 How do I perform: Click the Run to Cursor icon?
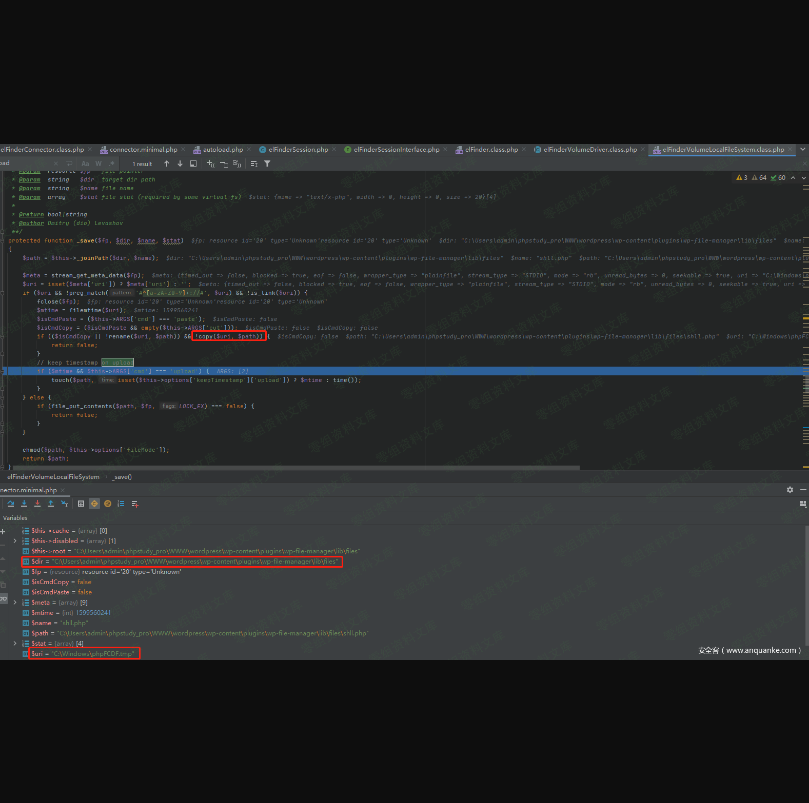[x=66, y=504]
